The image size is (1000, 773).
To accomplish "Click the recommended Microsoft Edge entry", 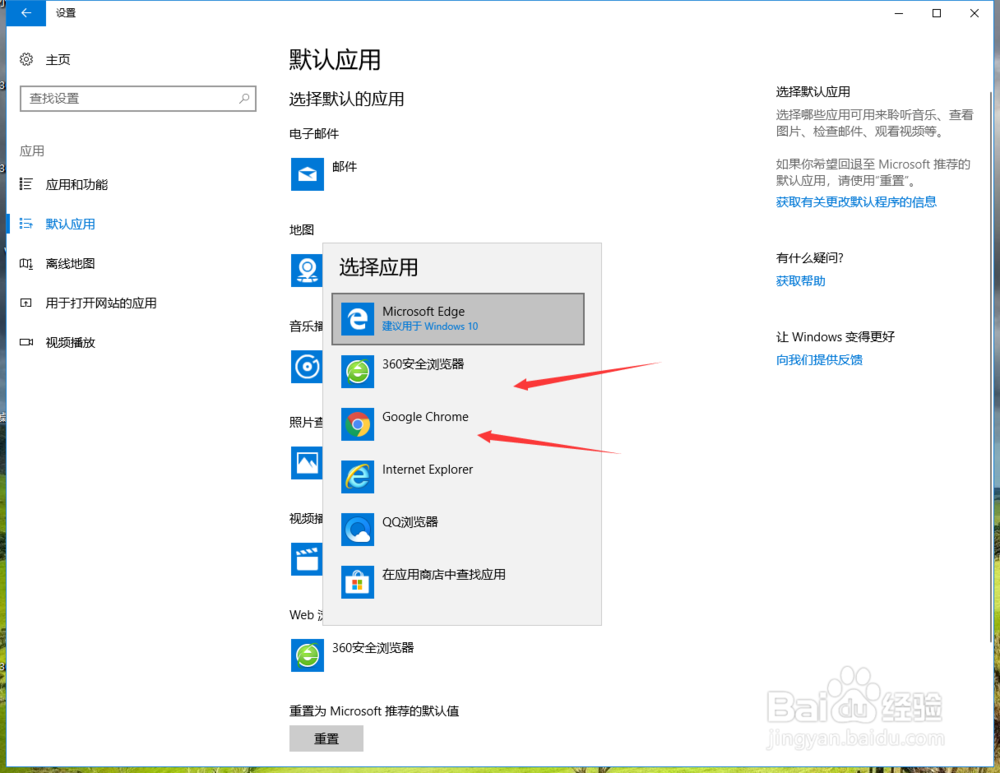I will pyautogui.click(x=457, y=318).
